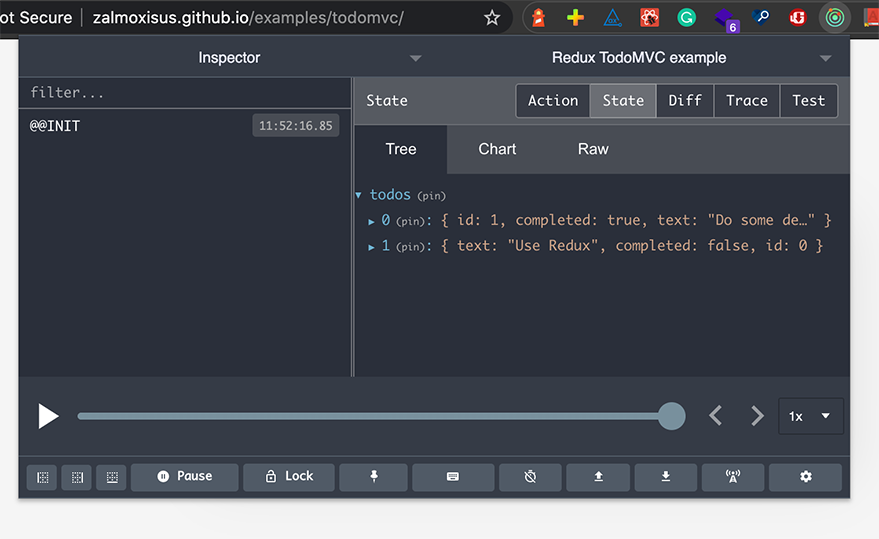Click the Persist pin button
879x539 pixels.
click(x=373, y=477)
